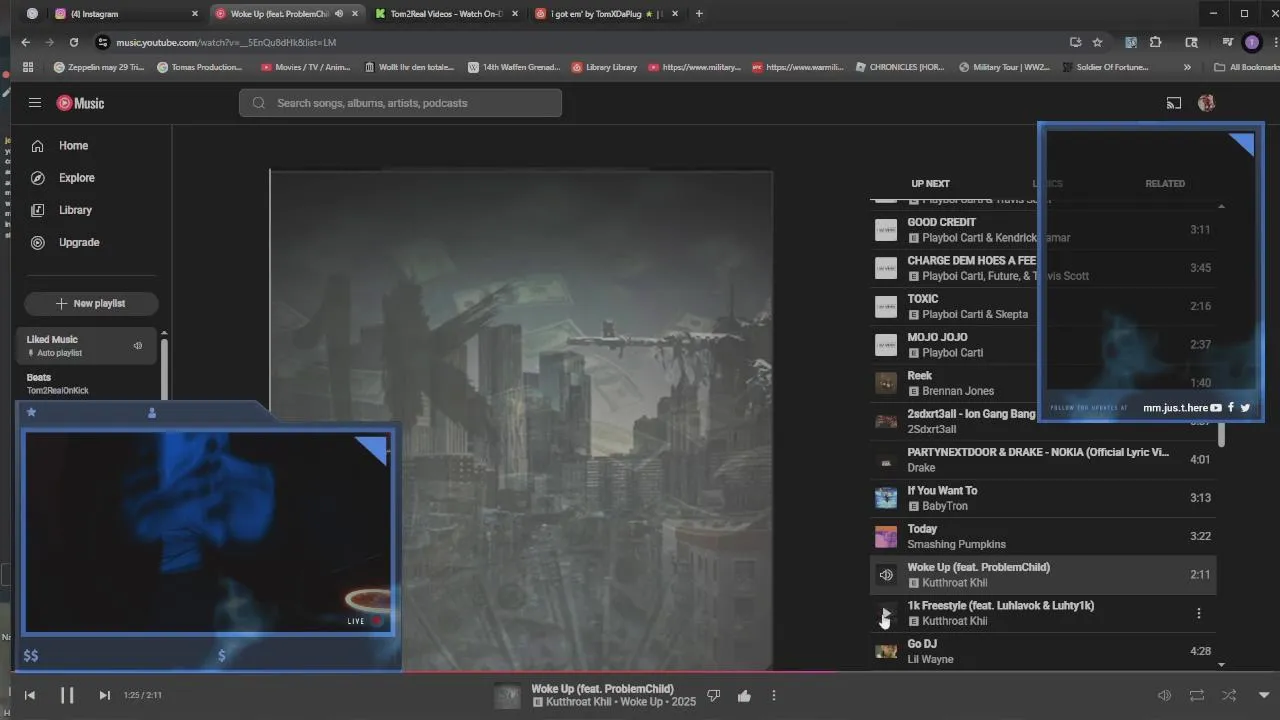The image size is (1280, 720).
Task: Go back in browser
Action: 26,42
